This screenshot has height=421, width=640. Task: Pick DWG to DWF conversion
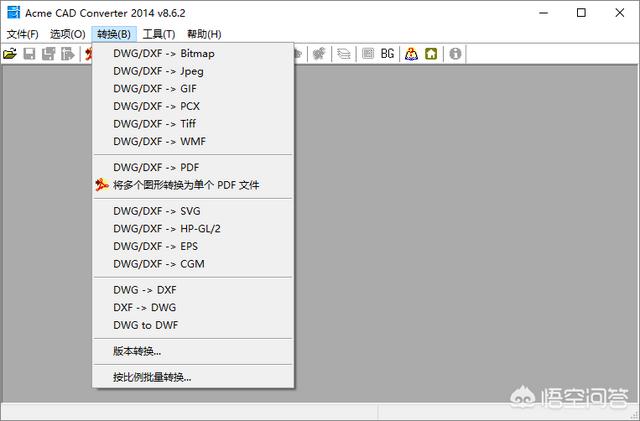(146, 325)
